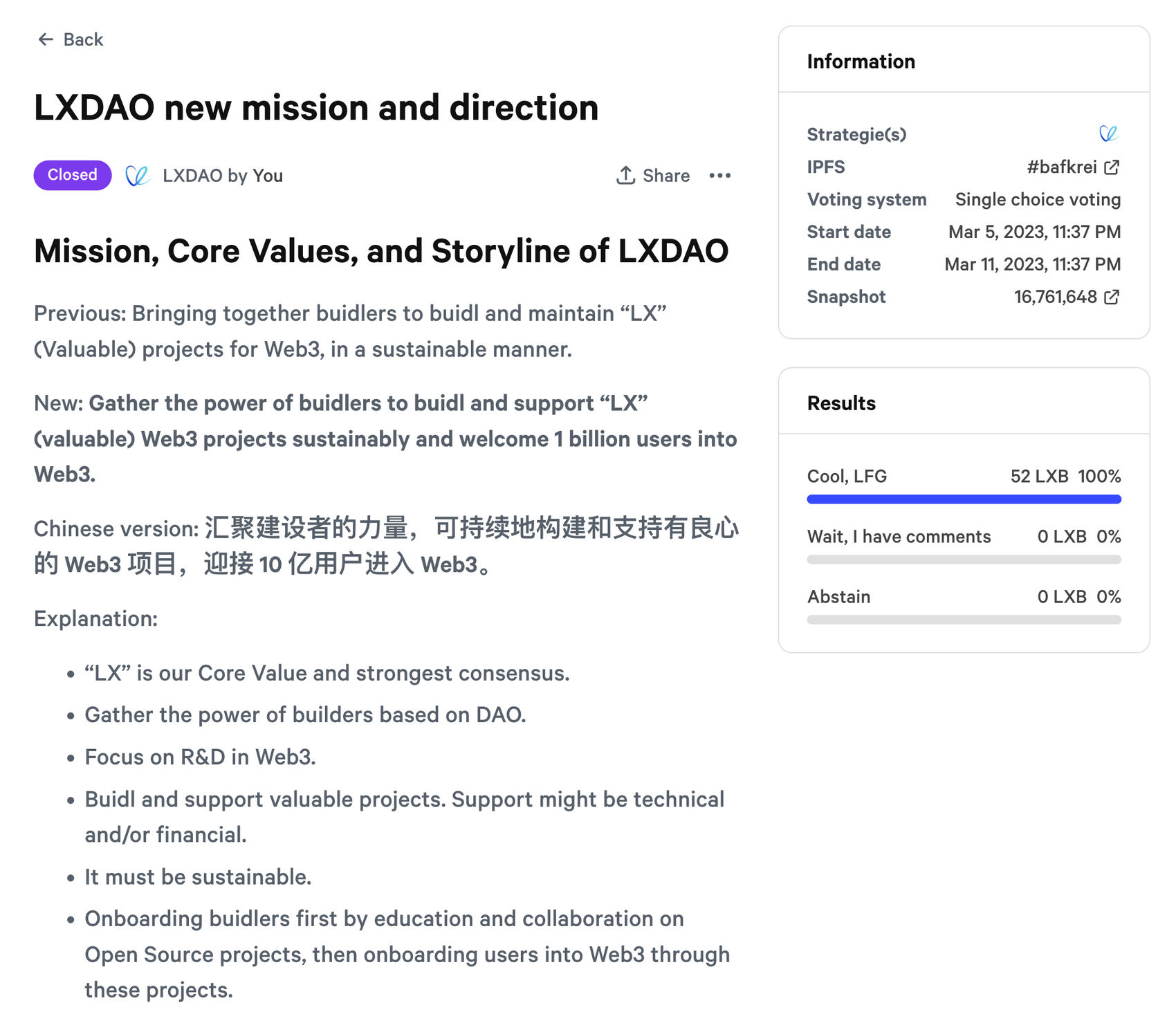
Task: Click the 'Cool, LFG' result progress bar
Action: pyautogui.click(x=964, y=499)
